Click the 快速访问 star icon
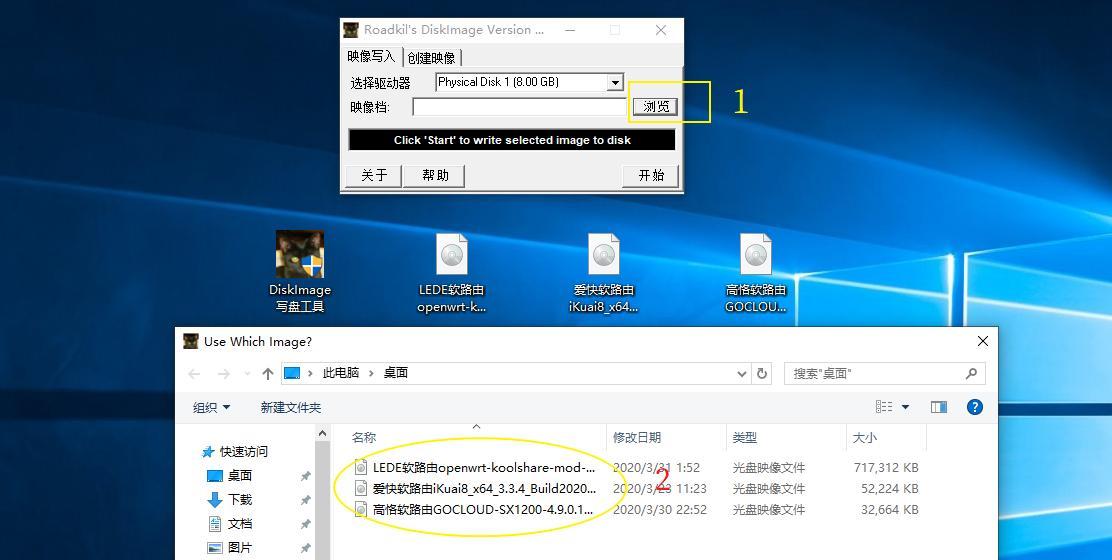1112x560 pixels. pos(208,452)
